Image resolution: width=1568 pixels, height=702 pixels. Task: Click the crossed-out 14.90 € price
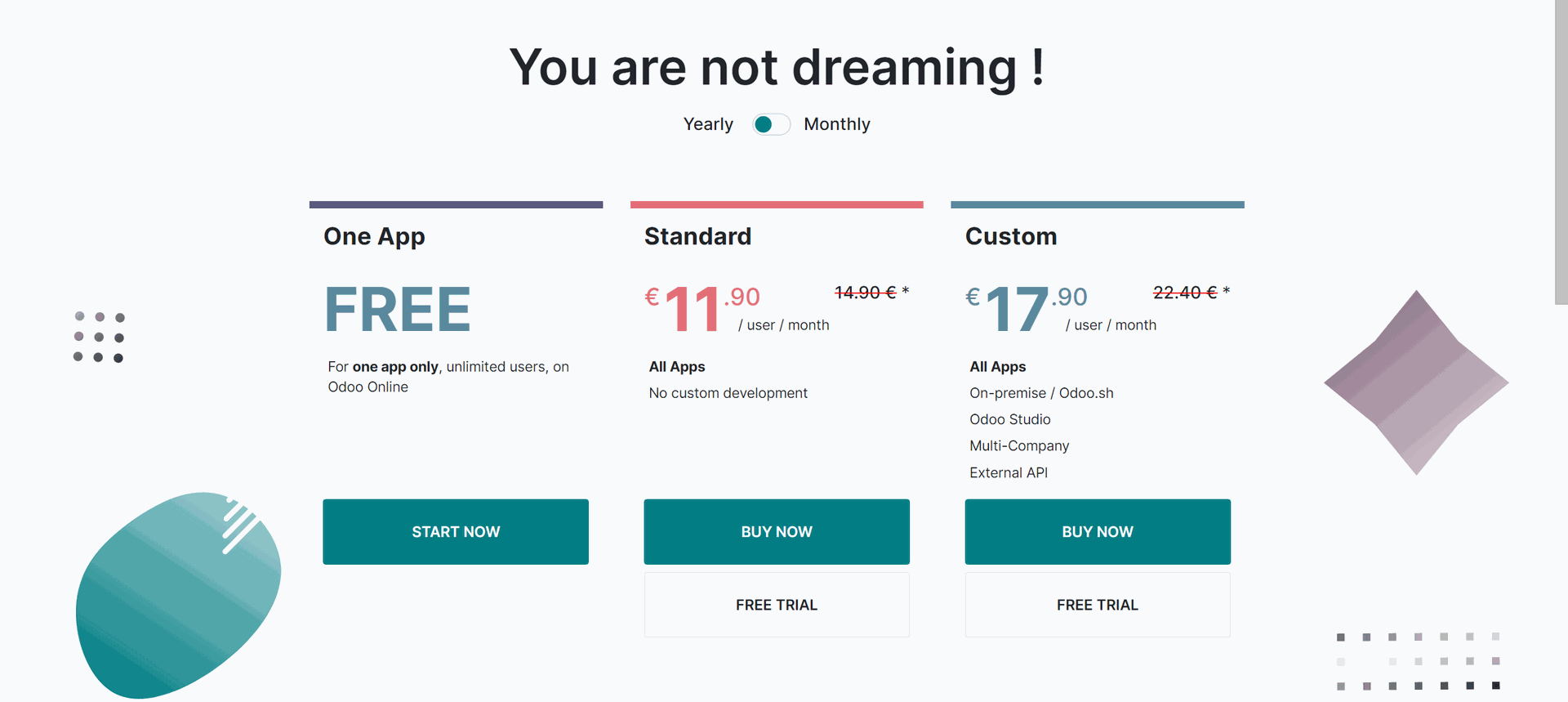pyautogui.click(x=866, y=293)
